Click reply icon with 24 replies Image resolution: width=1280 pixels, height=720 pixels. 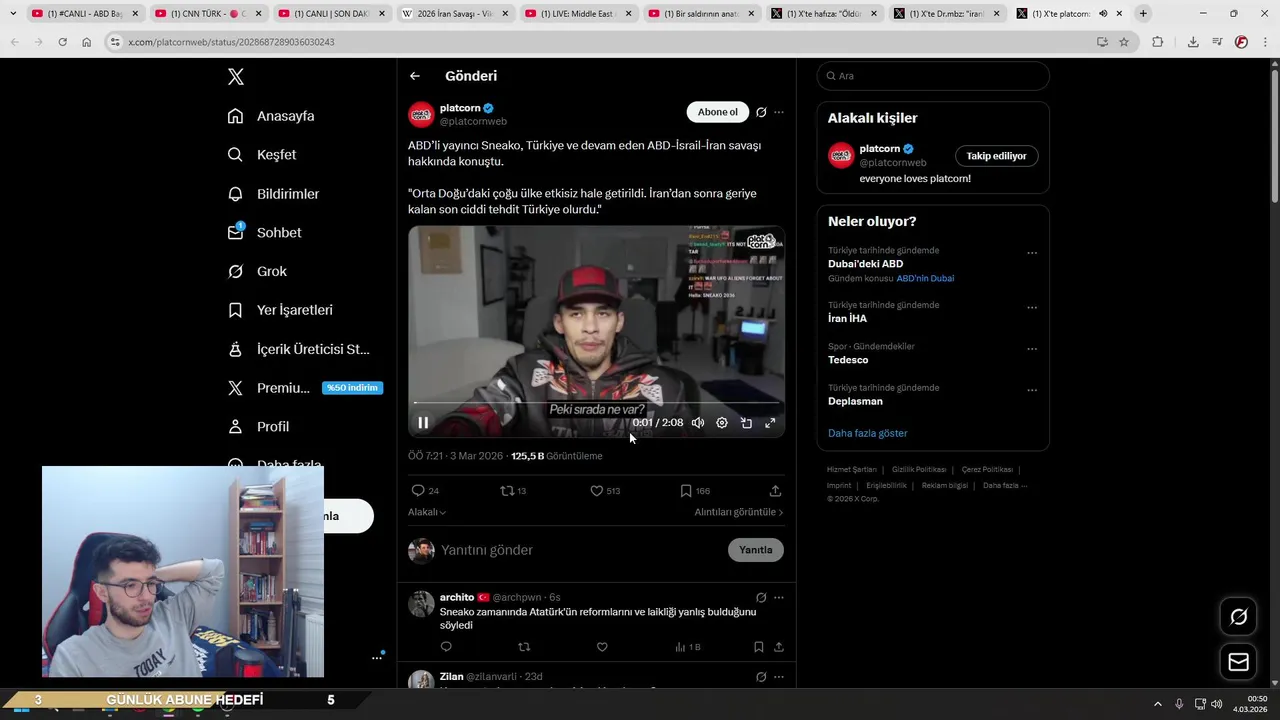click(425, 491)
